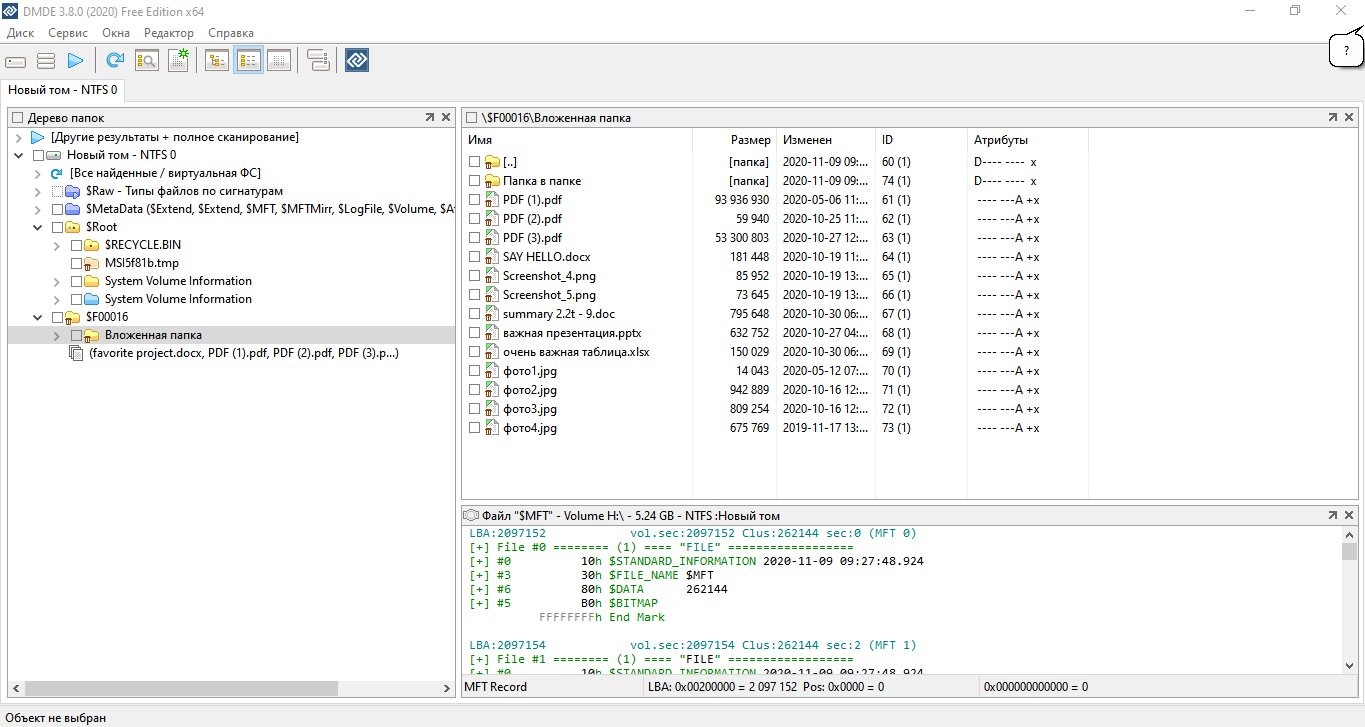Click the PDF (1).pdf file icon
Screen dimensions: 1365x727
pos(491,200)
